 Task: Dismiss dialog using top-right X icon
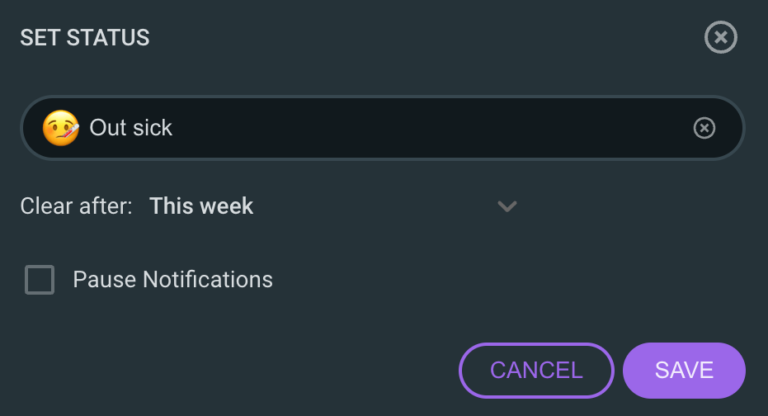pyautogui.click(x=720, y=38)
